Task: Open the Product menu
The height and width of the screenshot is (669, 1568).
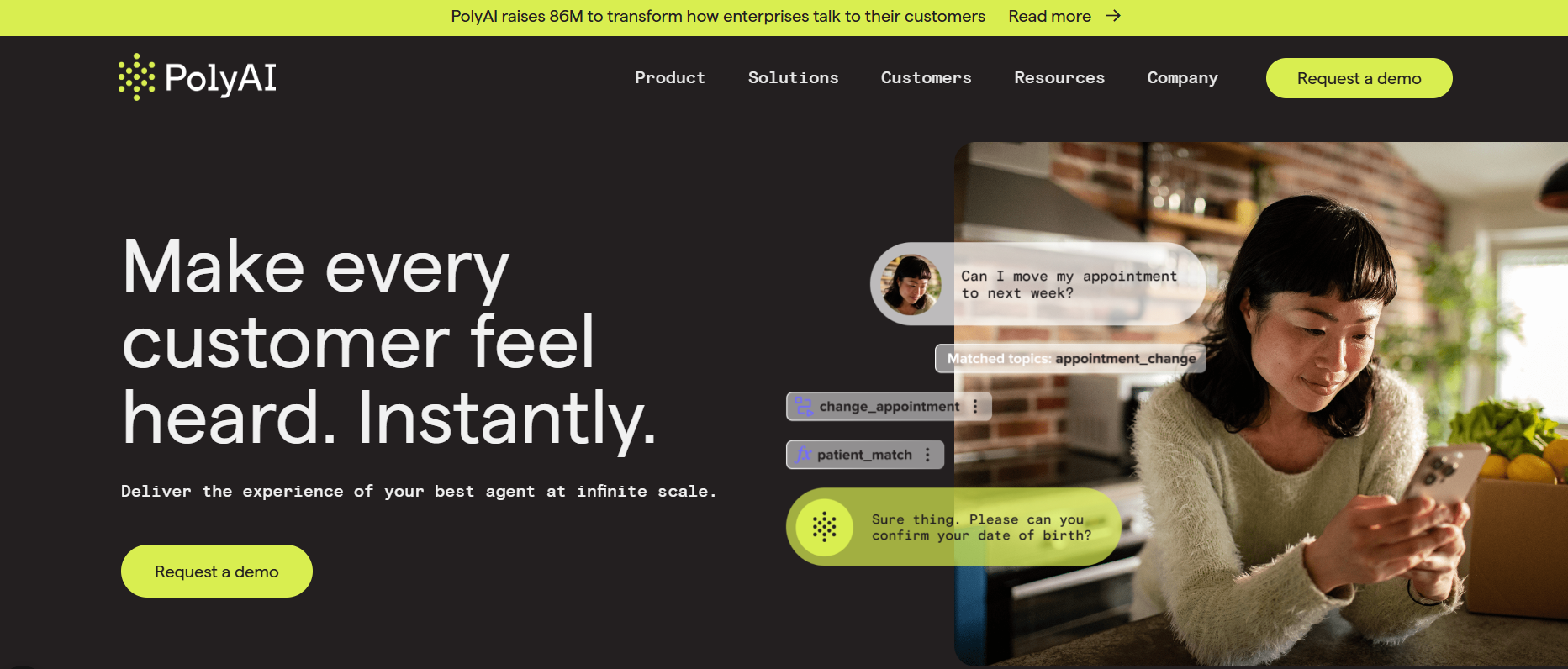Action: pyautogui.click(x=670, y=77)
